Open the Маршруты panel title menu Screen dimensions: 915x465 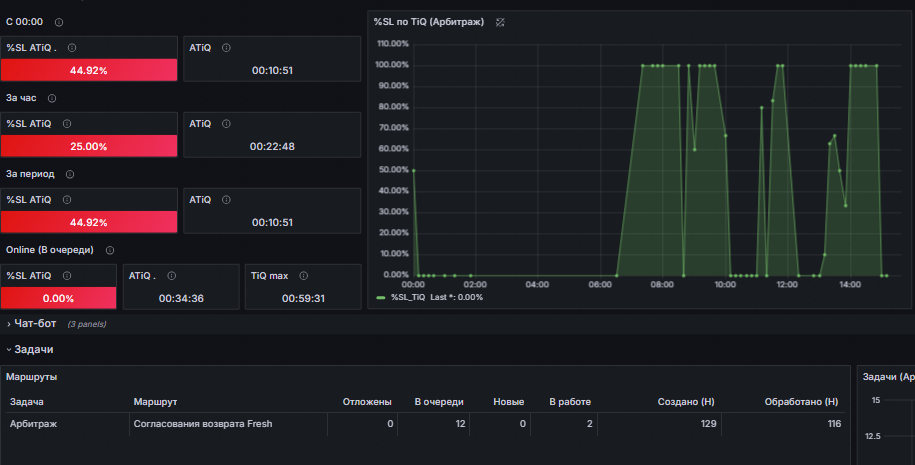coord(32,377)
